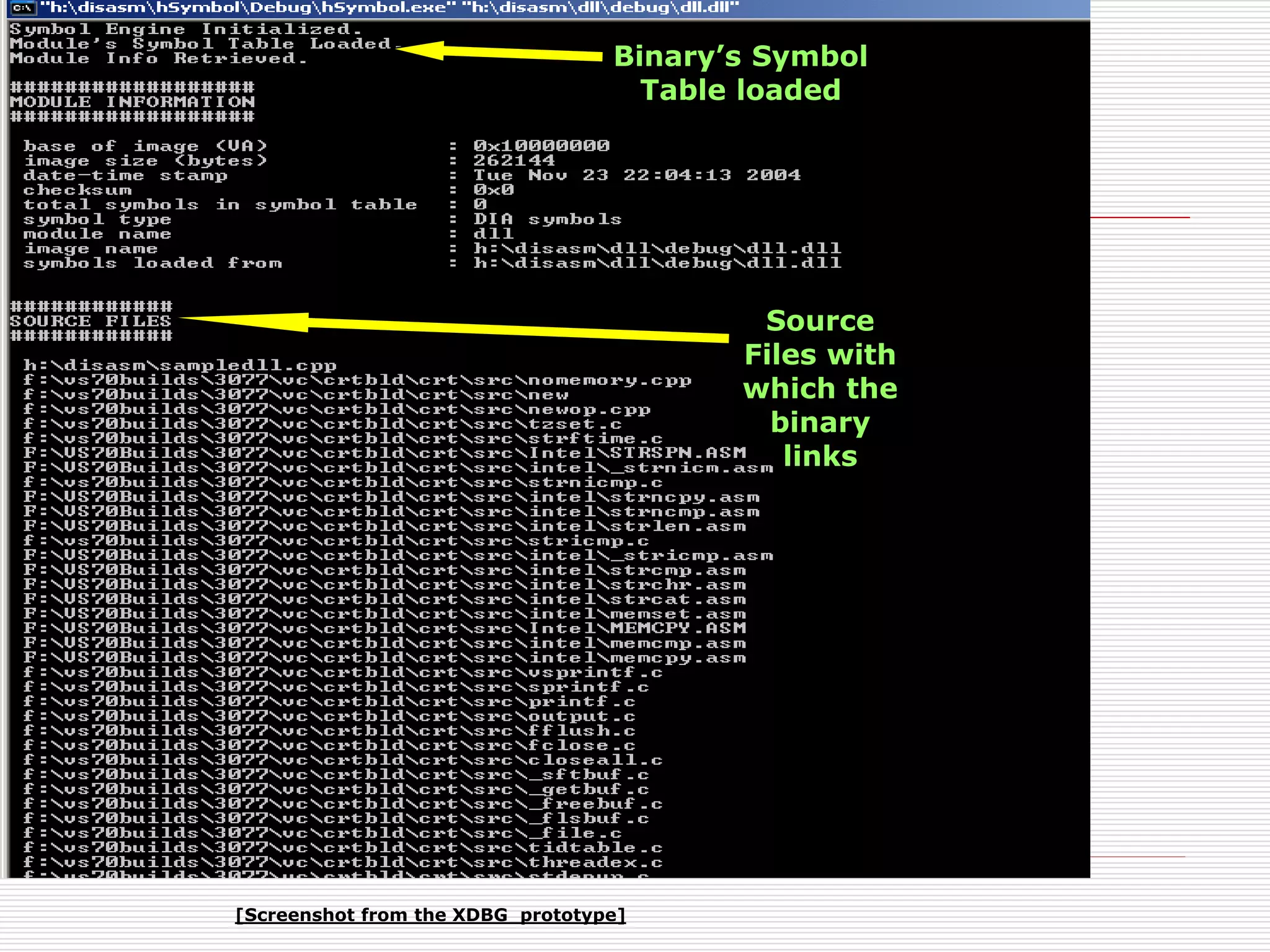Select the _getbuf.c source file line
This screenshot has height=952, width=1270.
tap(336, 790)
